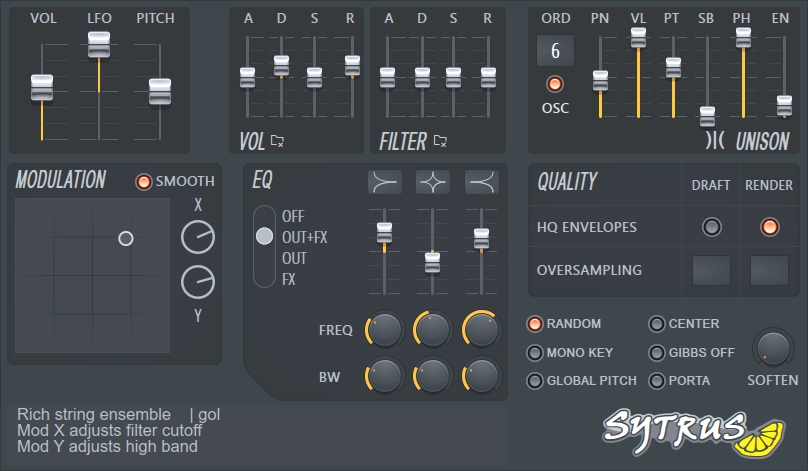
Task: Click the unison )( symbol icon
Action: (x=715, y=141)
